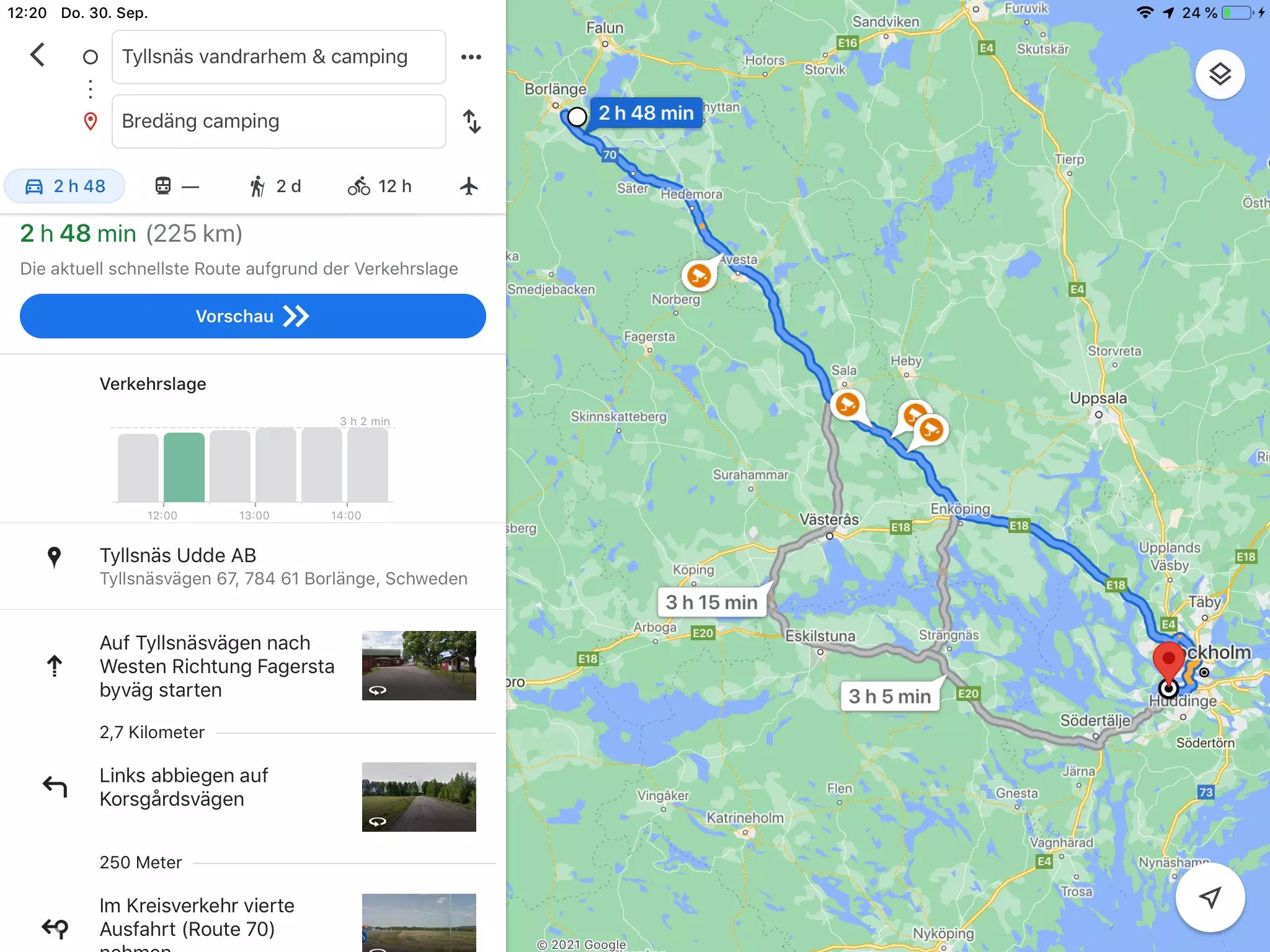Viewport: 1270px width, 952px height.
Task: Edit the Tyllsnäs vandrarhem & camping start field
Action: [x=278, y=57]
